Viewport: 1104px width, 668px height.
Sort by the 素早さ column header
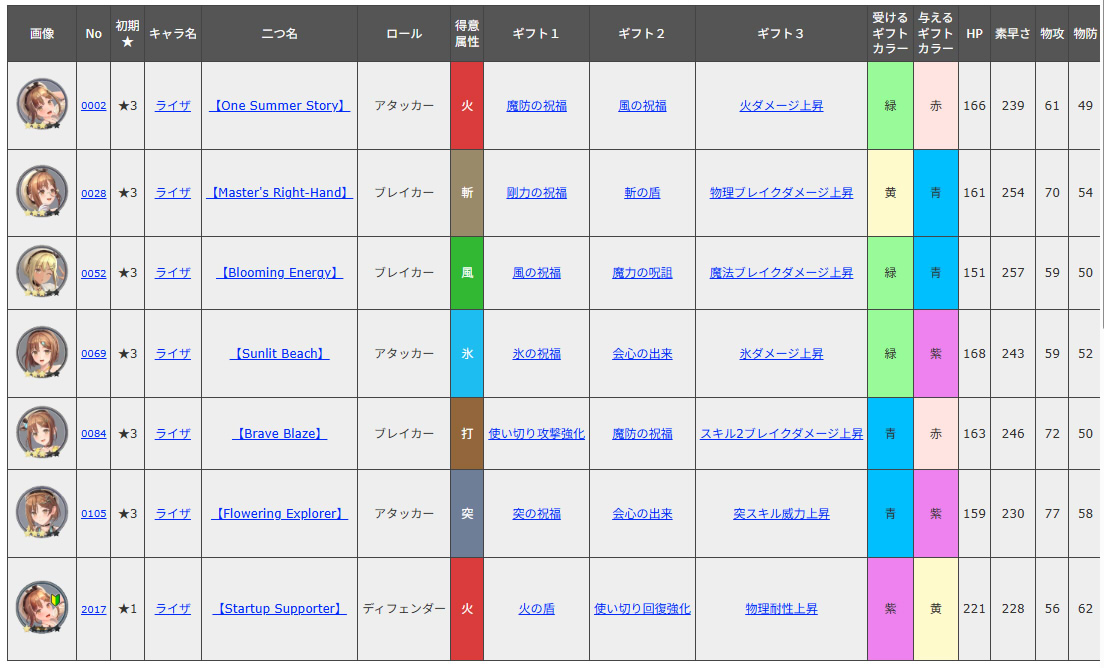click(1012, 33)
